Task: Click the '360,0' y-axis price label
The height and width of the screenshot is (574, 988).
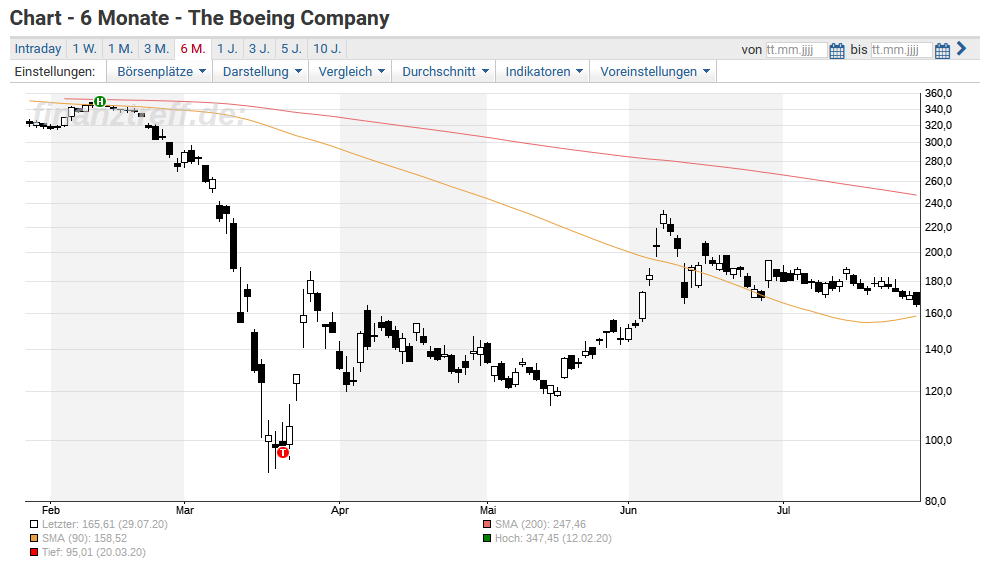Action: (938, 93)
